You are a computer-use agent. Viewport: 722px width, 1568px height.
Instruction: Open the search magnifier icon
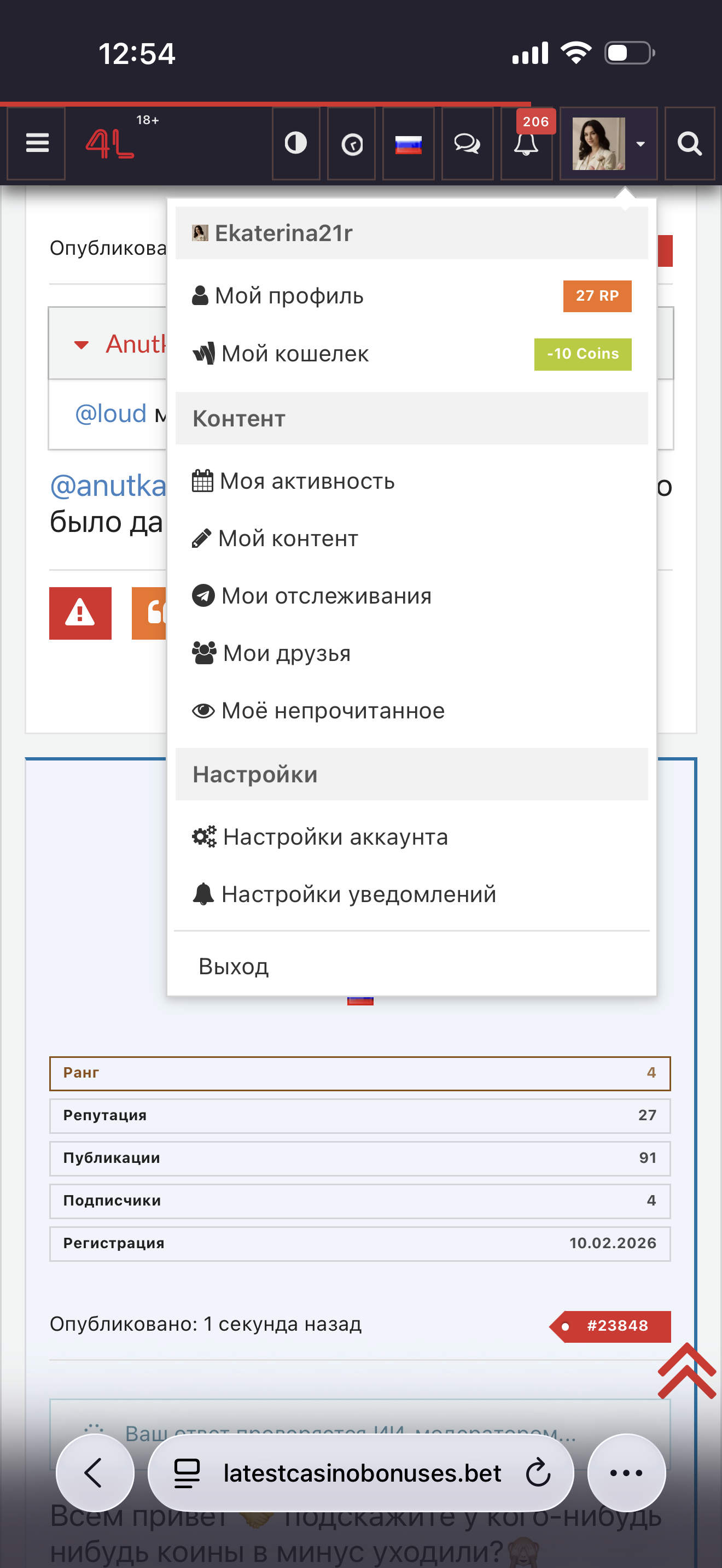(x=689, y=144)
